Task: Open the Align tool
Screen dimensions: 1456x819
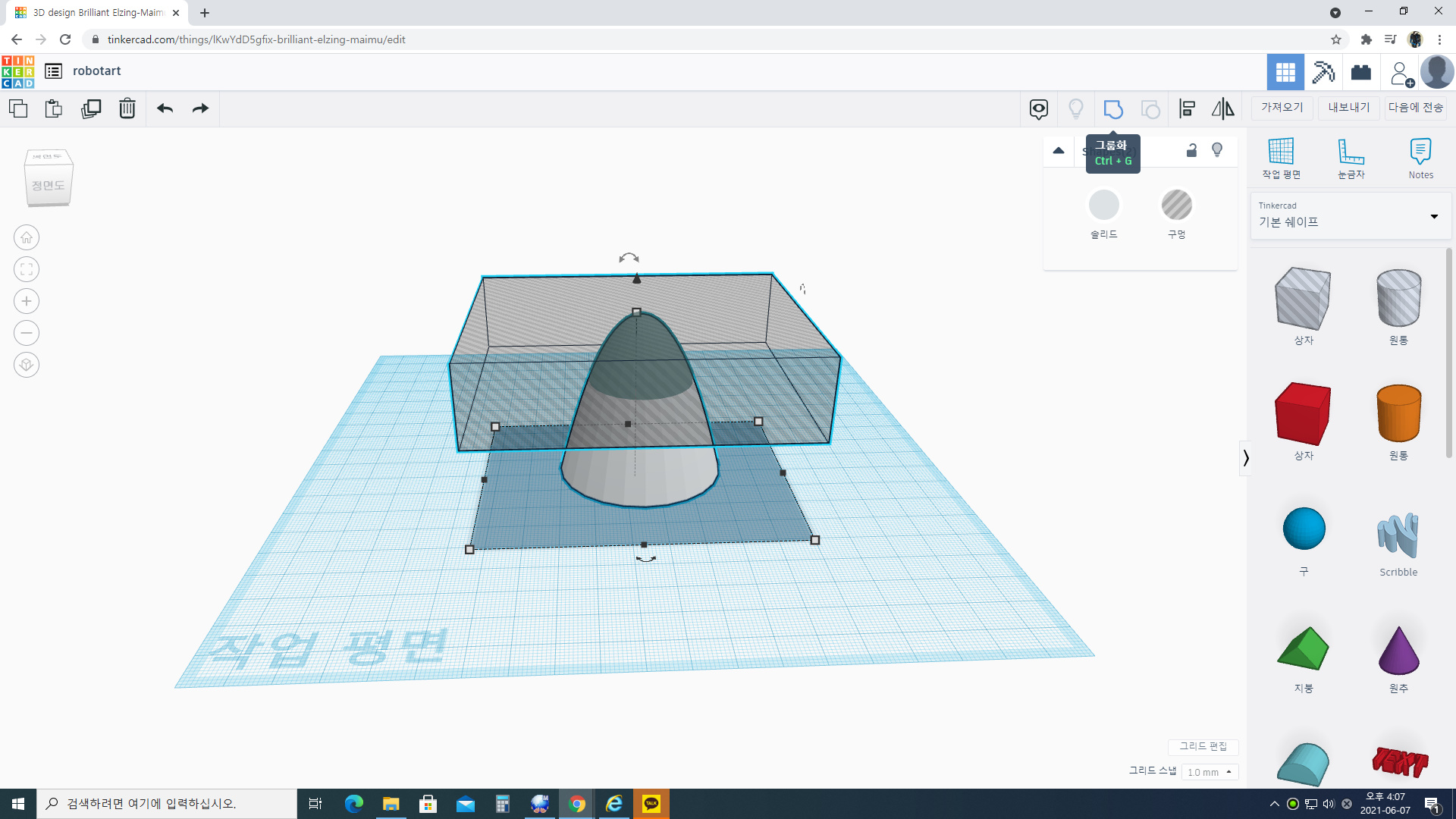Action: pyautogui.click(x=1187, y=109)
